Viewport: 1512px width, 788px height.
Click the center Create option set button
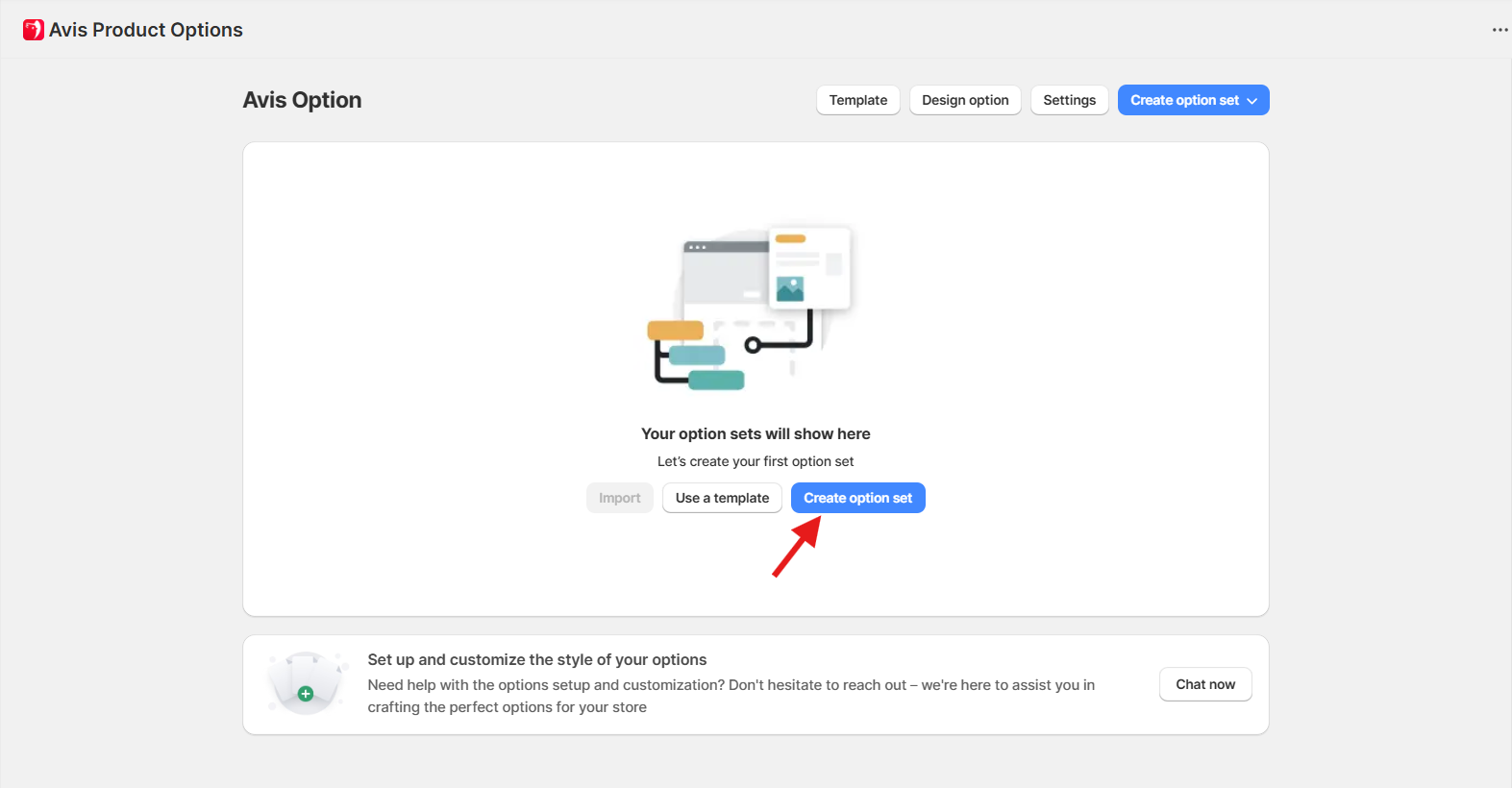click(x=857, y=498)
